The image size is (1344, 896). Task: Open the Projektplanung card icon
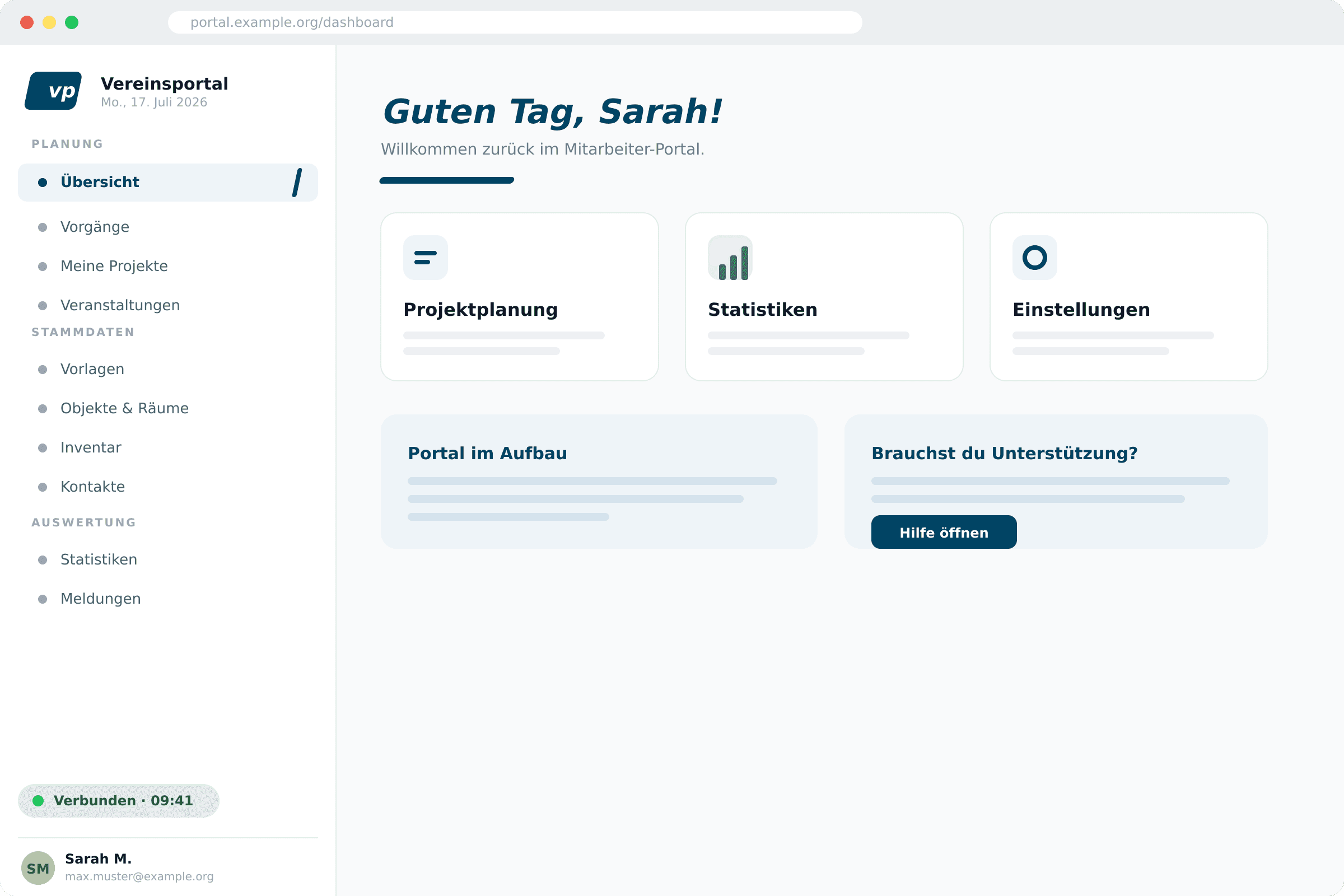pyautogui.click(x=425, y=258)
